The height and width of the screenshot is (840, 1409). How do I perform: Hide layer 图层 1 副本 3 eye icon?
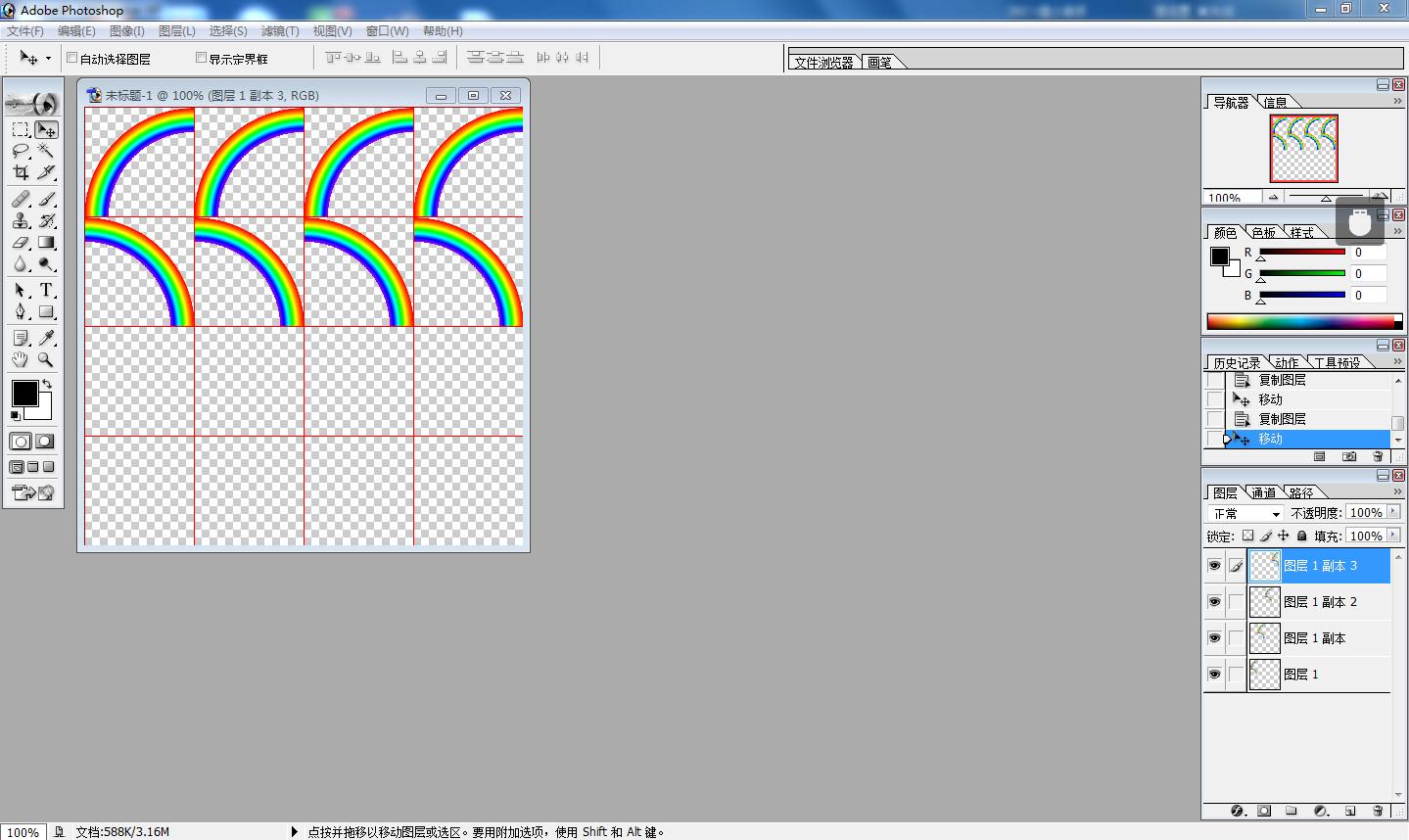click(x=1214, y=566)
